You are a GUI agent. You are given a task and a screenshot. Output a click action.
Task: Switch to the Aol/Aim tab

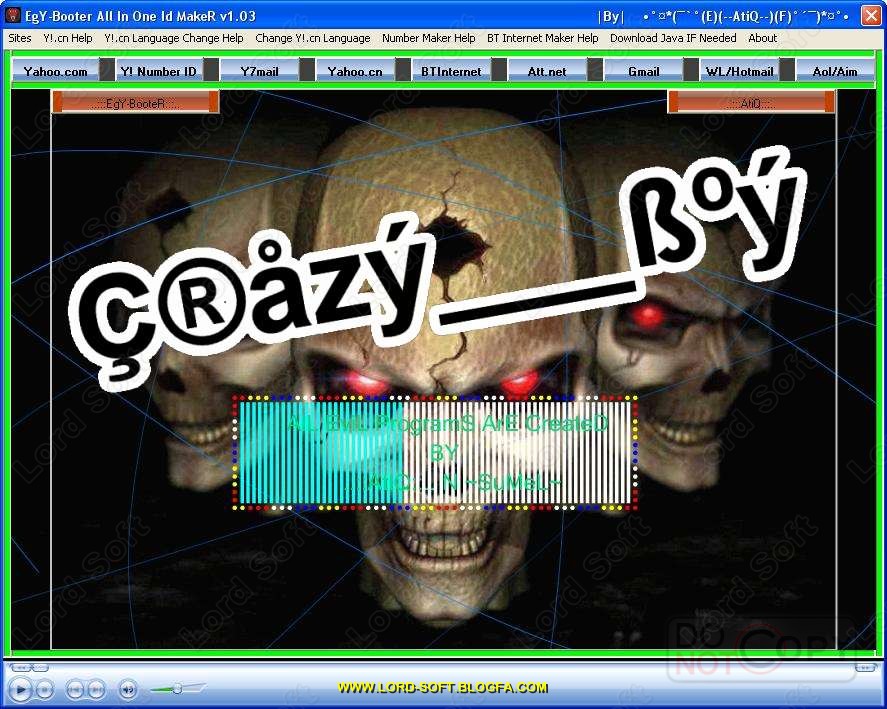[835, 71]
